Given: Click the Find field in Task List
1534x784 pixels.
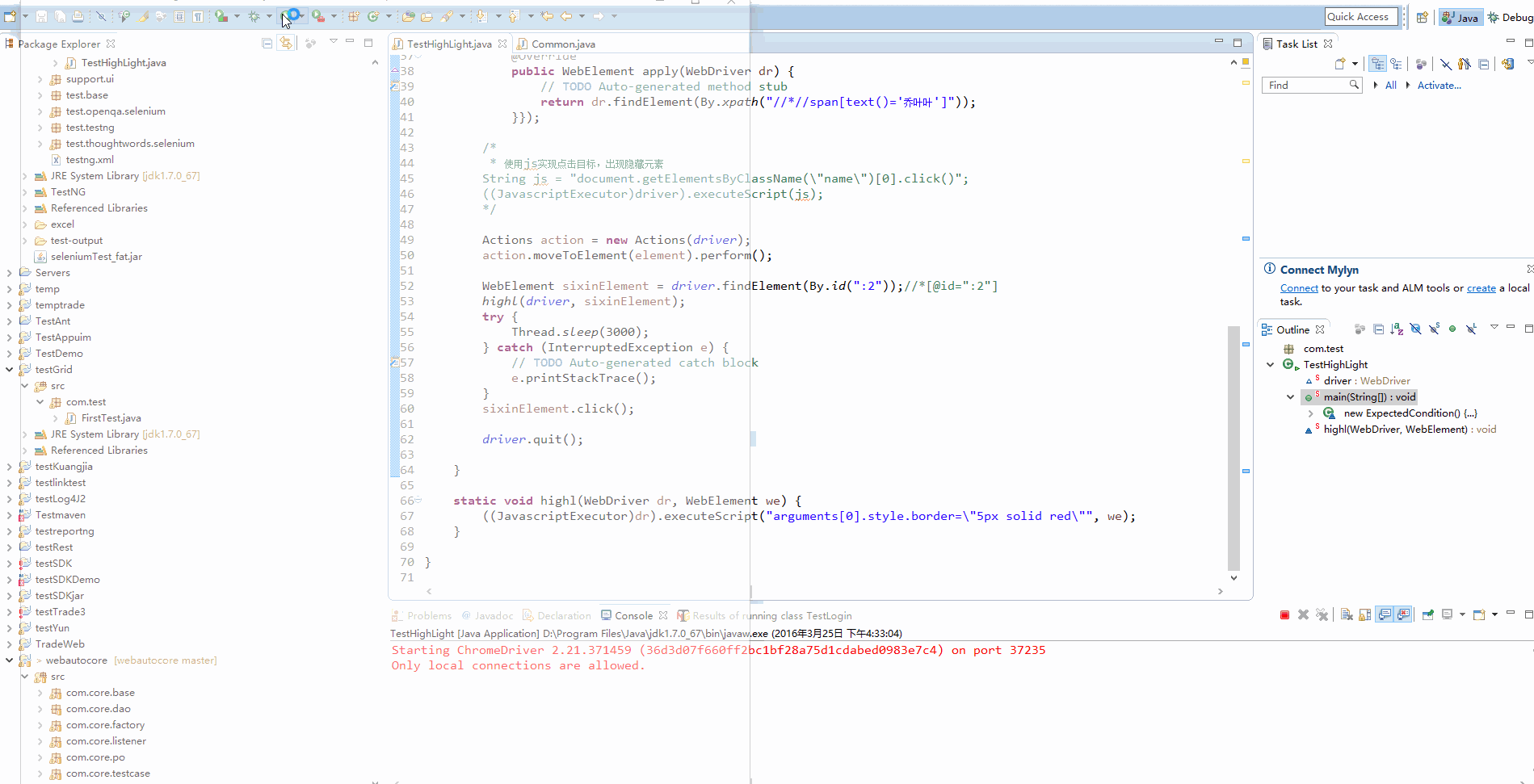Looking at the screenshot, I should pyautogui.click(x=1305, y=86).
